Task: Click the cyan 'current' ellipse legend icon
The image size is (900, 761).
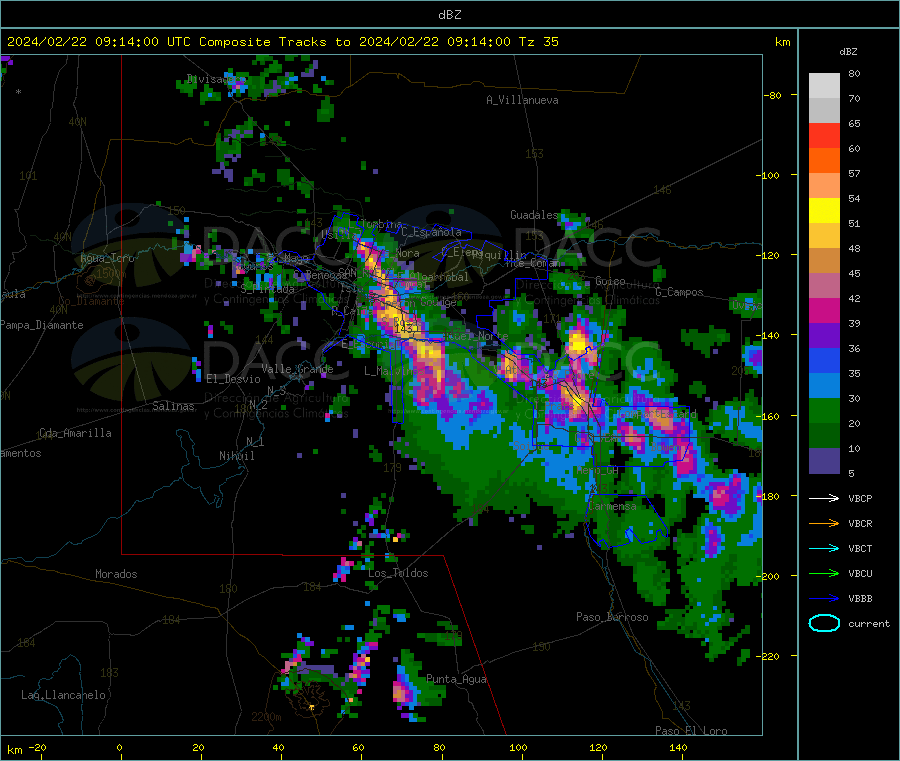Action: click(x=824, y=623)
